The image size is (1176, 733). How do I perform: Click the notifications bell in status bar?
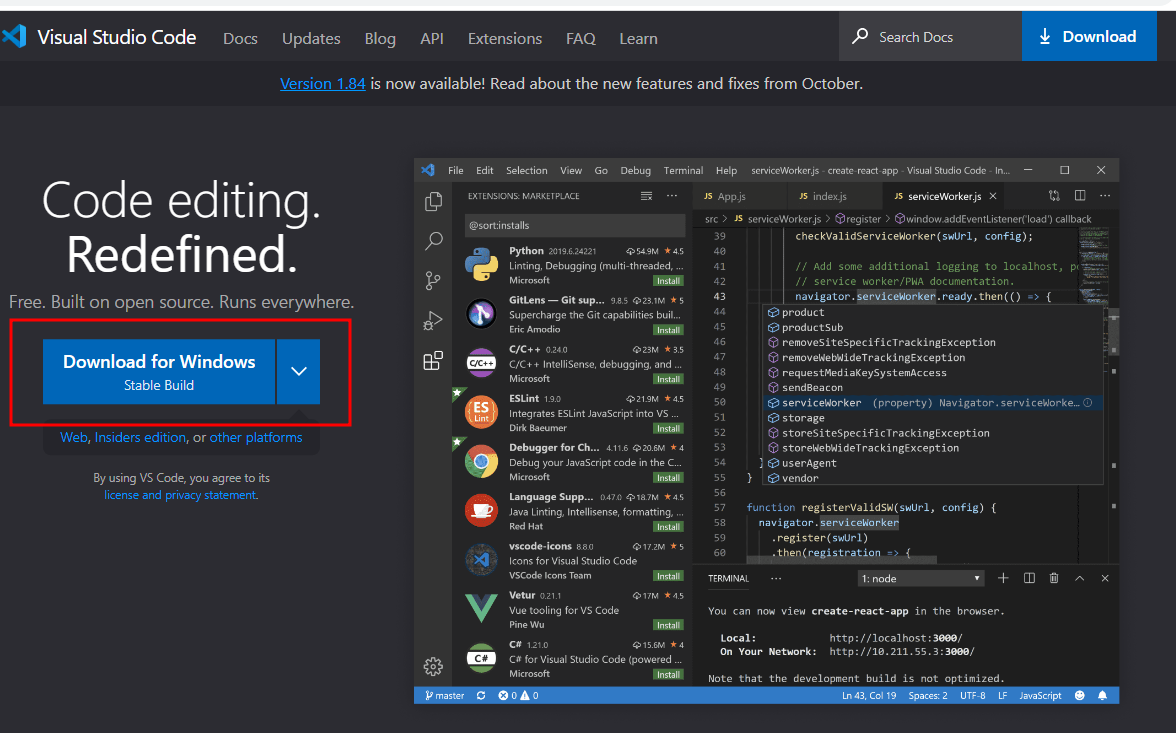[x=1102, y=695]
